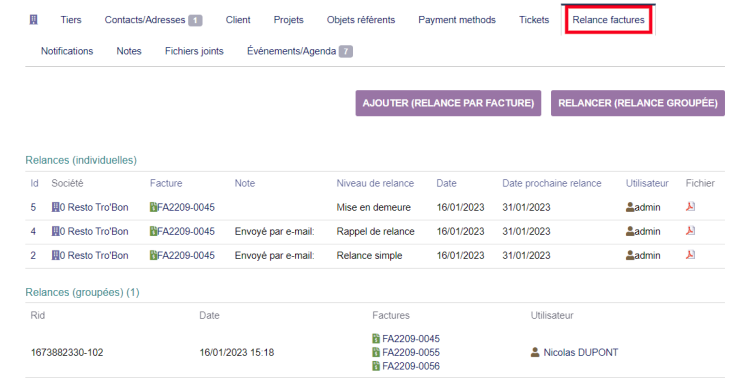This screenshot has height=390, width=749.
Task: Open the Objets référents tab
Action: pos(361,20)
